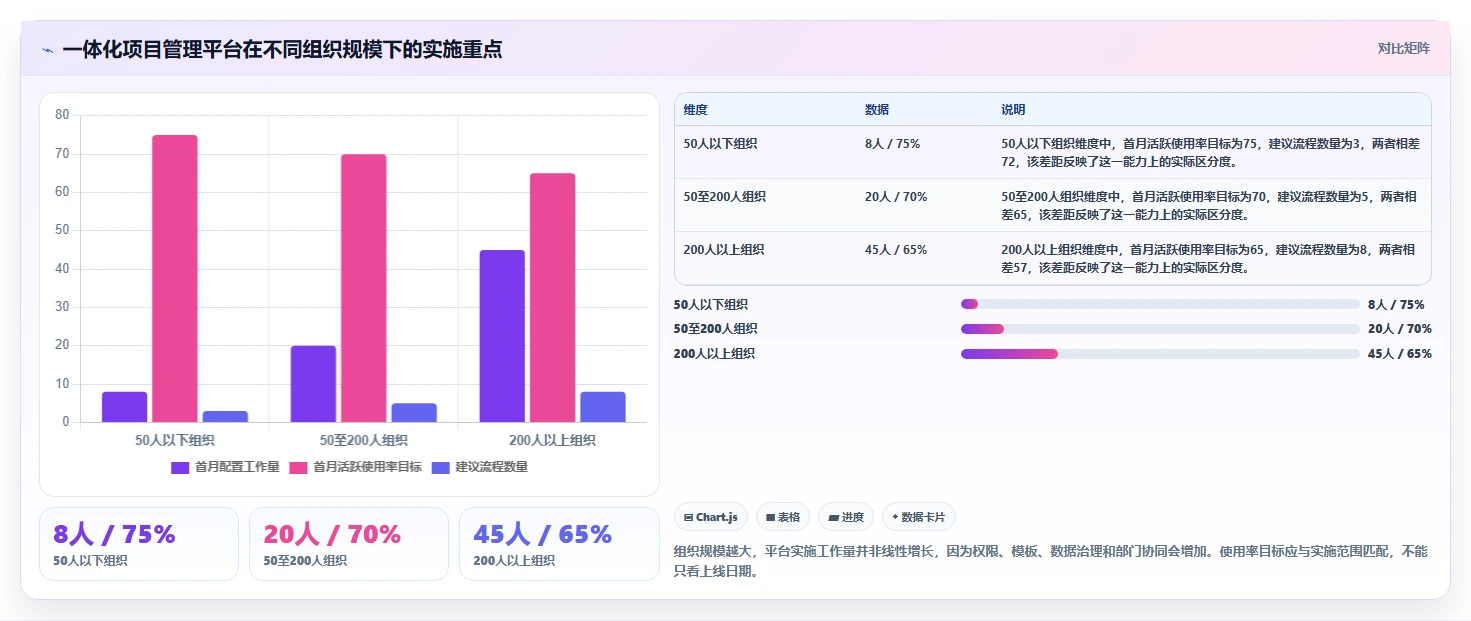The height and width of the screenshot is (621, 1471).
Task: Click table cell 50人以下组织
Action: [x=721, y=144]
